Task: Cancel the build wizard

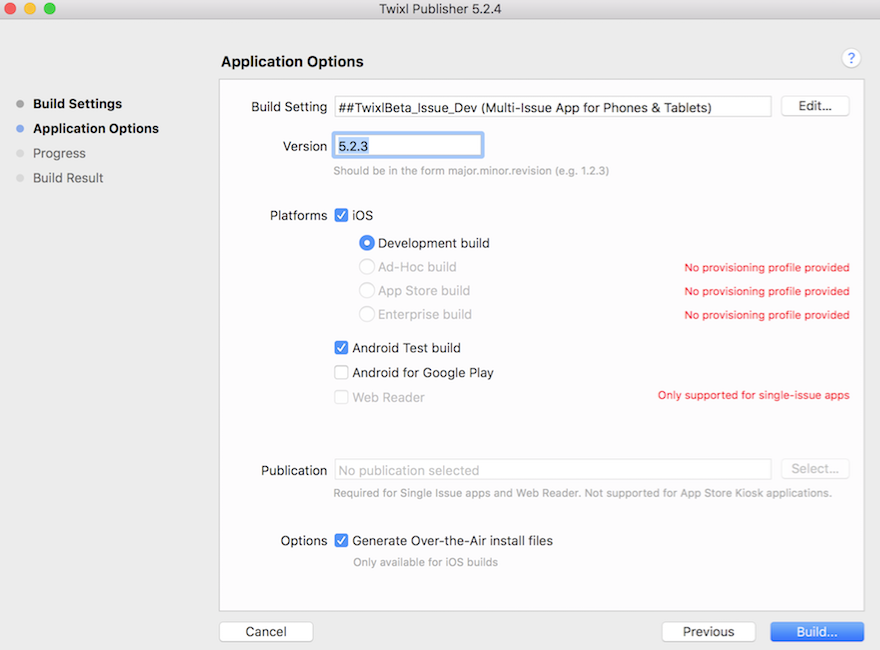Action: coord(266,631)
